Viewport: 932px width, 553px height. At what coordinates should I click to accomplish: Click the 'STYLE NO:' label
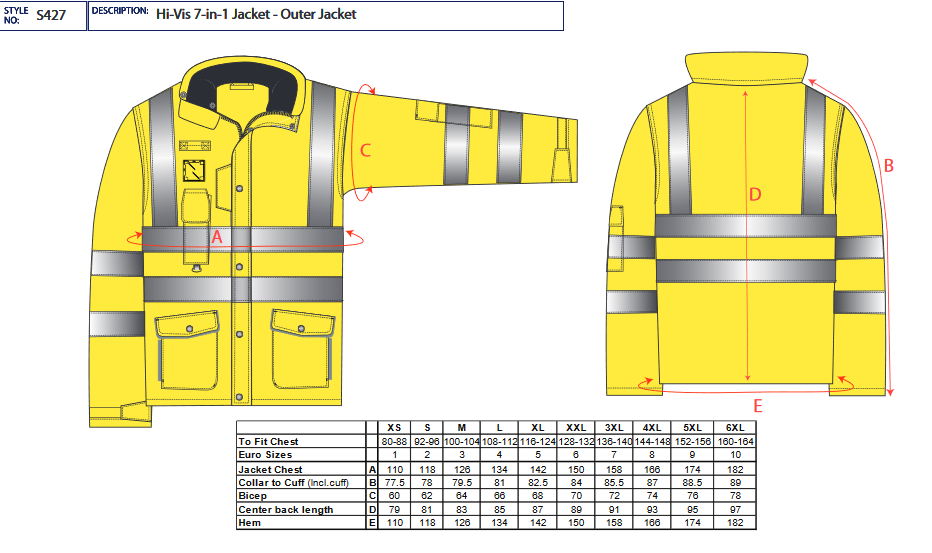(x=15, y=15)
